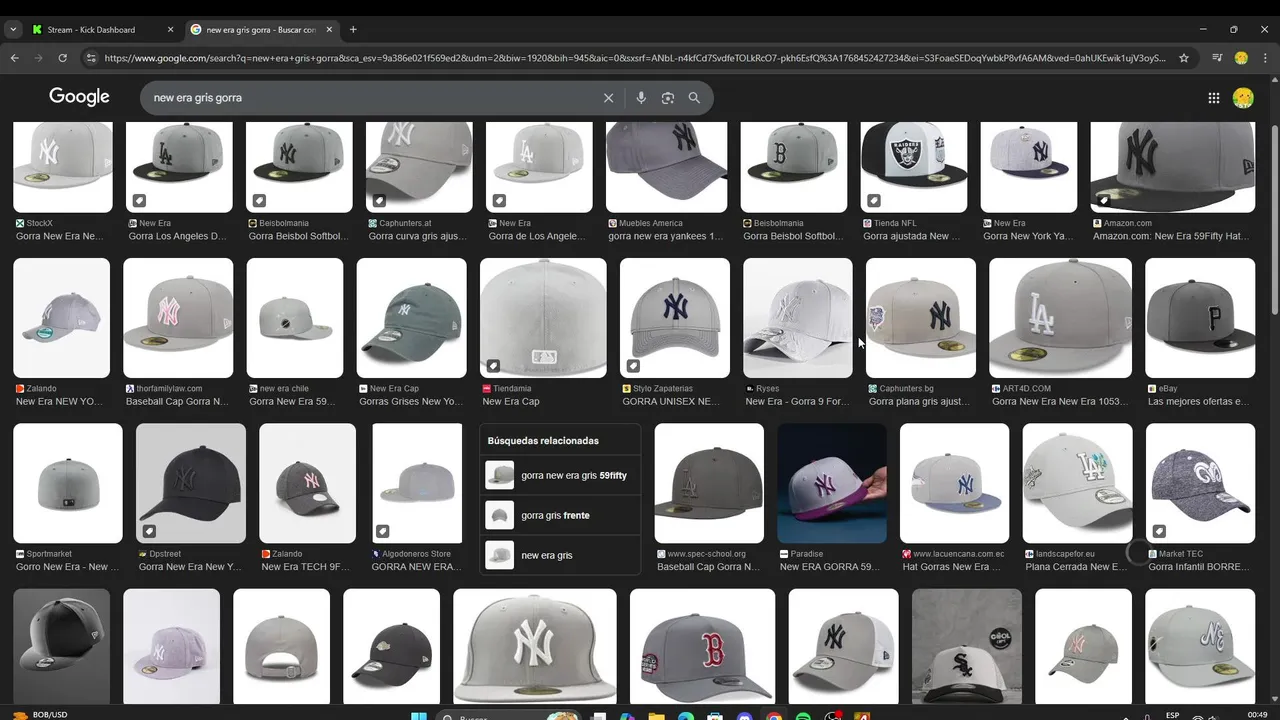Reload the current Google page
The width and height of the screenshot is (1280, 720).
[62, 58]
